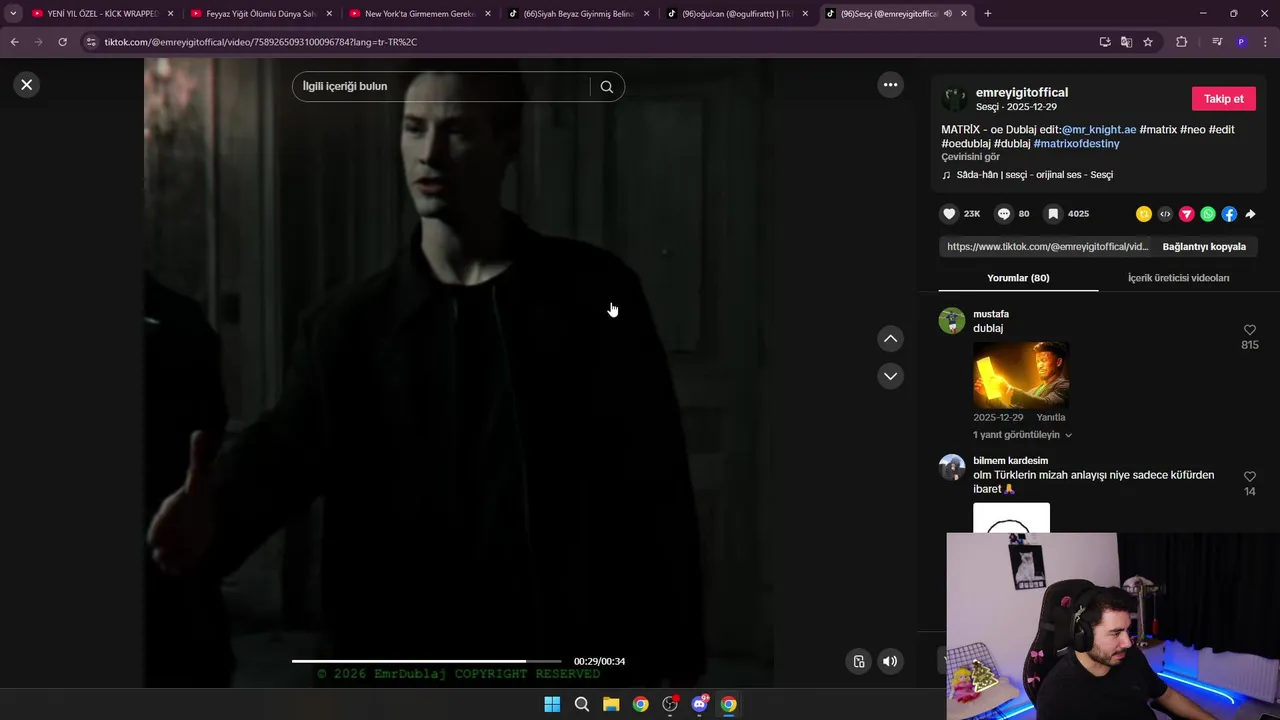Reload the page
1280x720 pixels.
point(62,42)
